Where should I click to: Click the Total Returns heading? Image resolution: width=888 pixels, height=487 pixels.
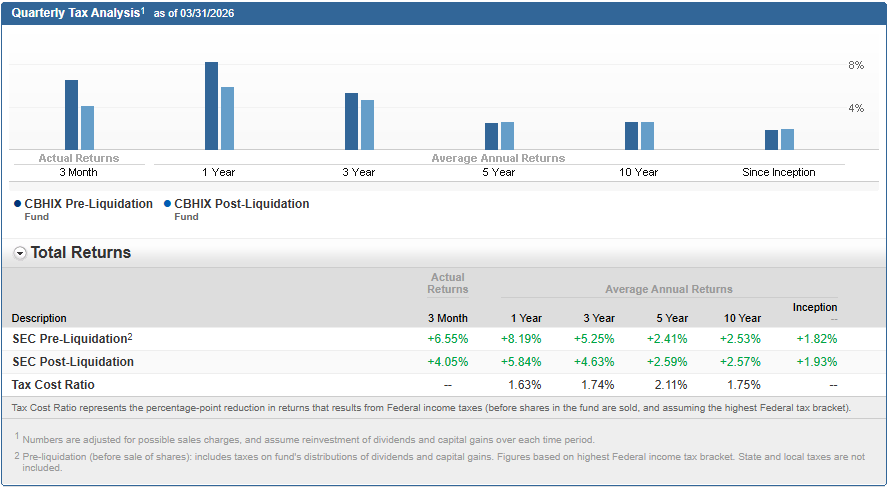coord(81,253)
